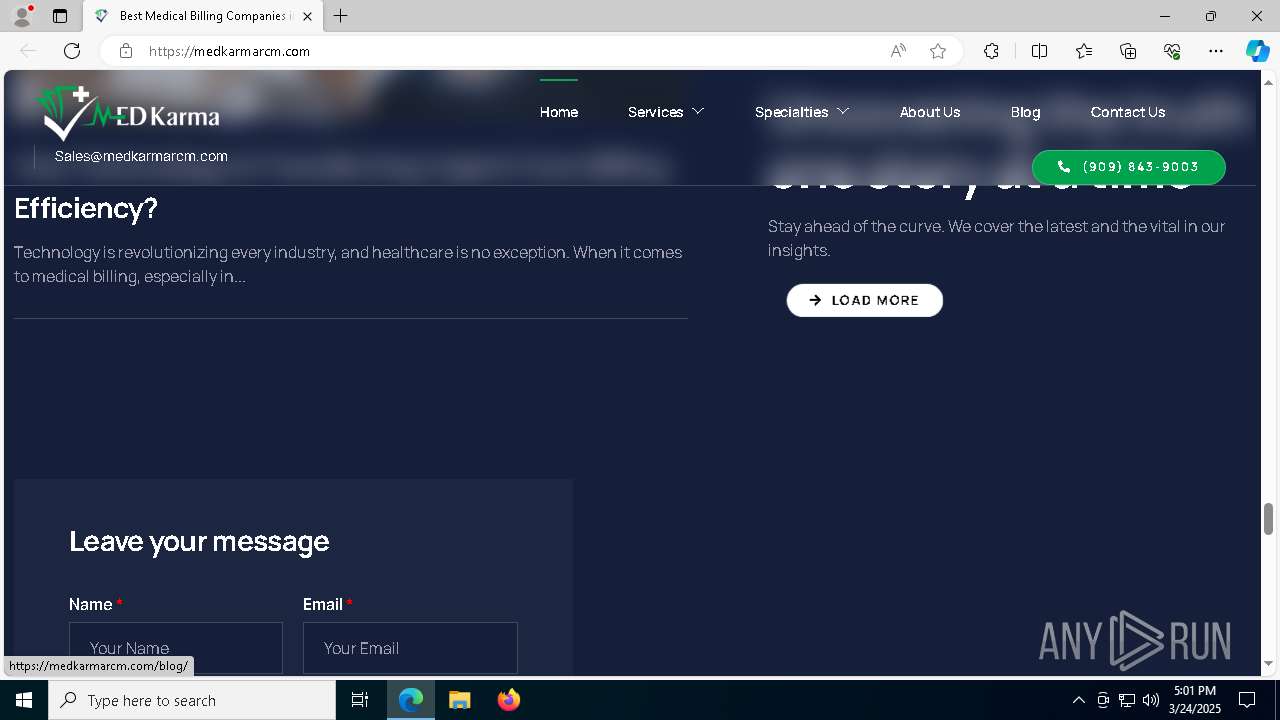Open About Us page
Image resolution: width=1280 pixels, height=720 pixels.
(930, 112)
